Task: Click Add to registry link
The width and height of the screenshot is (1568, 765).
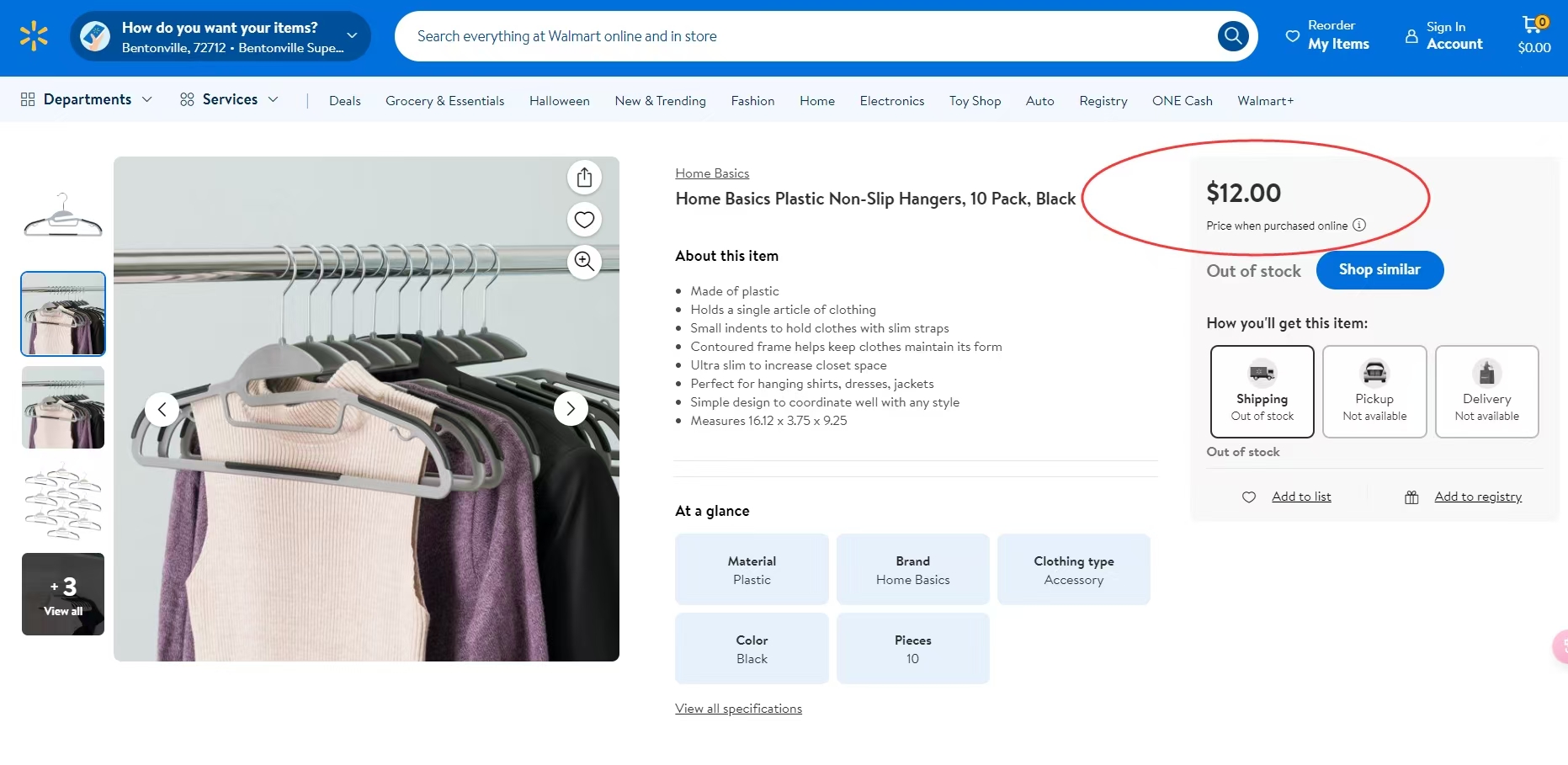Action: [x=1478, y=497]
